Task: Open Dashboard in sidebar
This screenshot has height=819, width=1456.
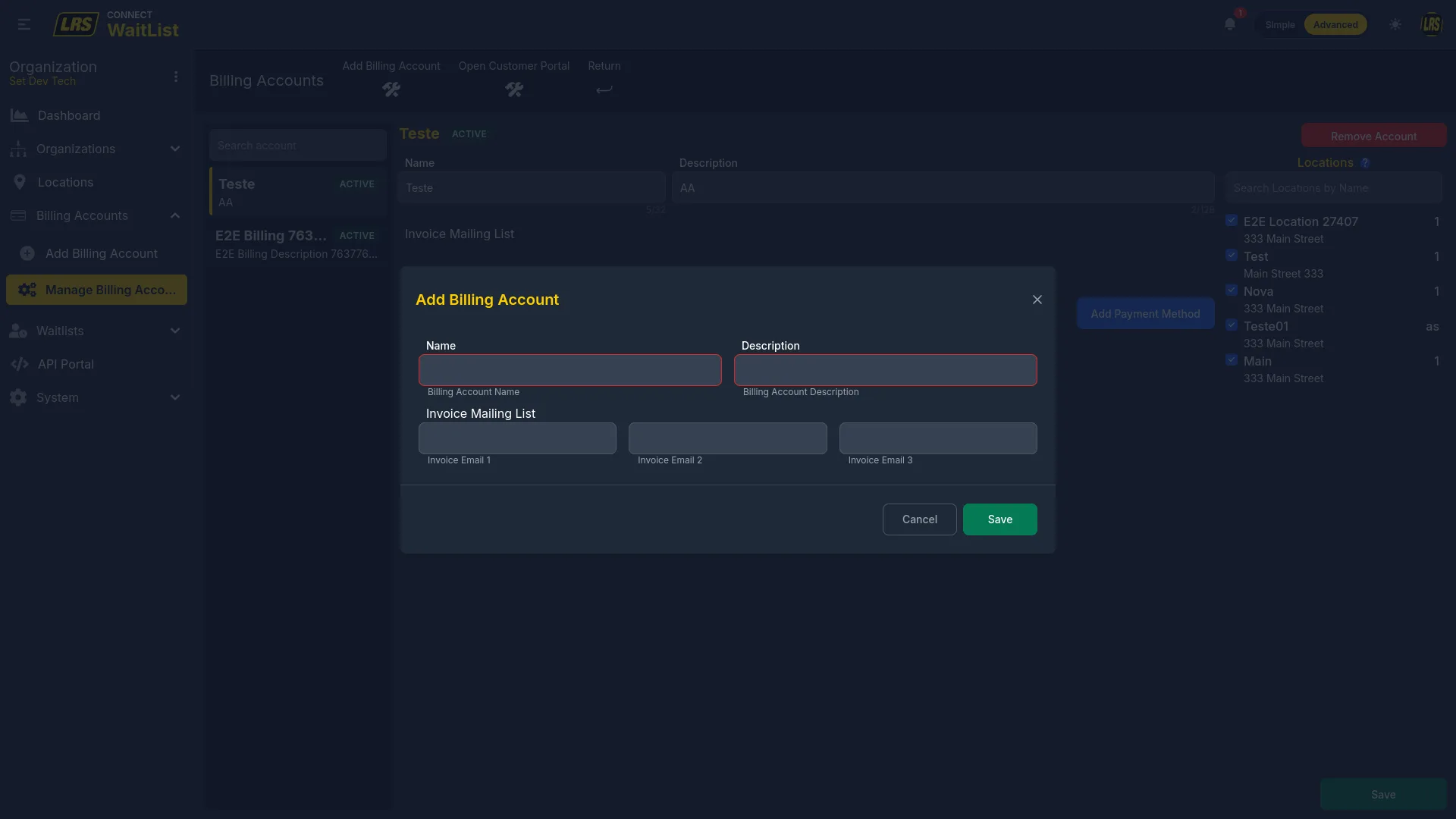Action: tap(96, 115)
